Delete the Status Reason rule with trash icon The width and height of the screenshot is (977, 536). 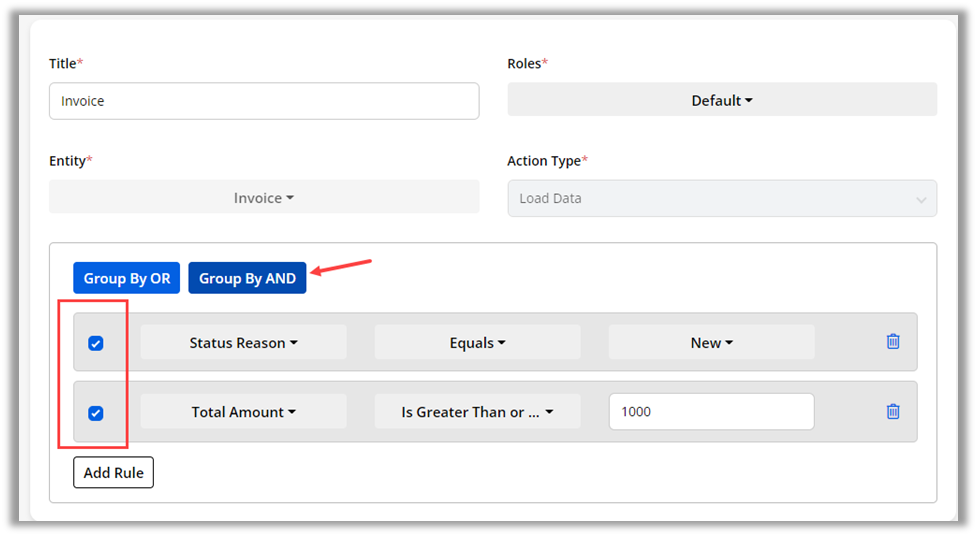[x=893, y=342]
